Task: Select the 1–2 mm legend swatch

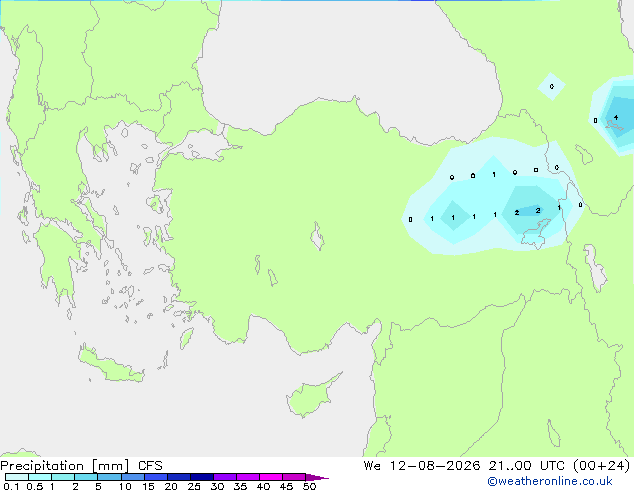Action: tap(63, 477)
